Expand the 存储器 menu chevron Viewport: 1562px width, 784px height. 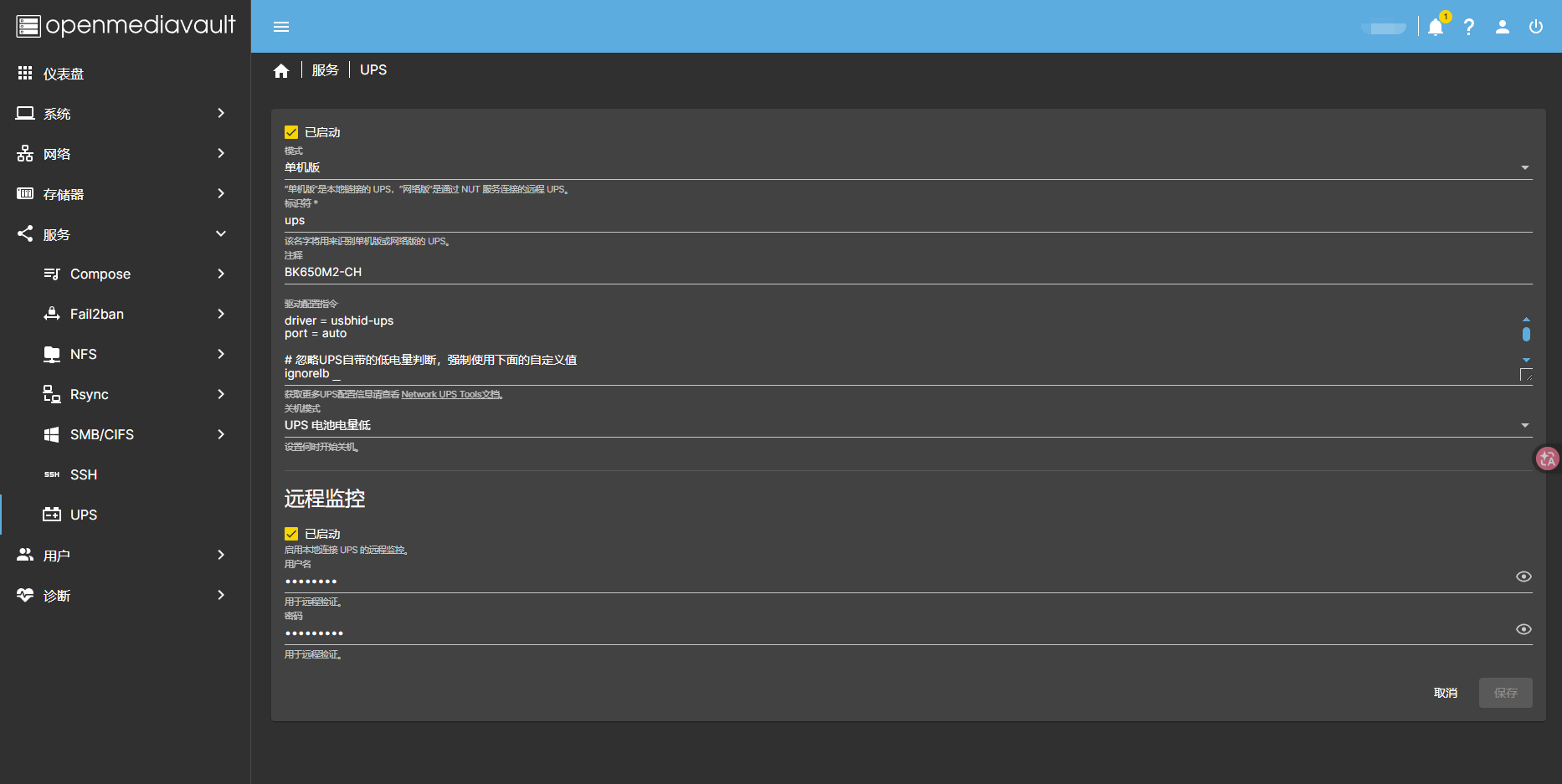pyautogui.click(x=221, y=193)
